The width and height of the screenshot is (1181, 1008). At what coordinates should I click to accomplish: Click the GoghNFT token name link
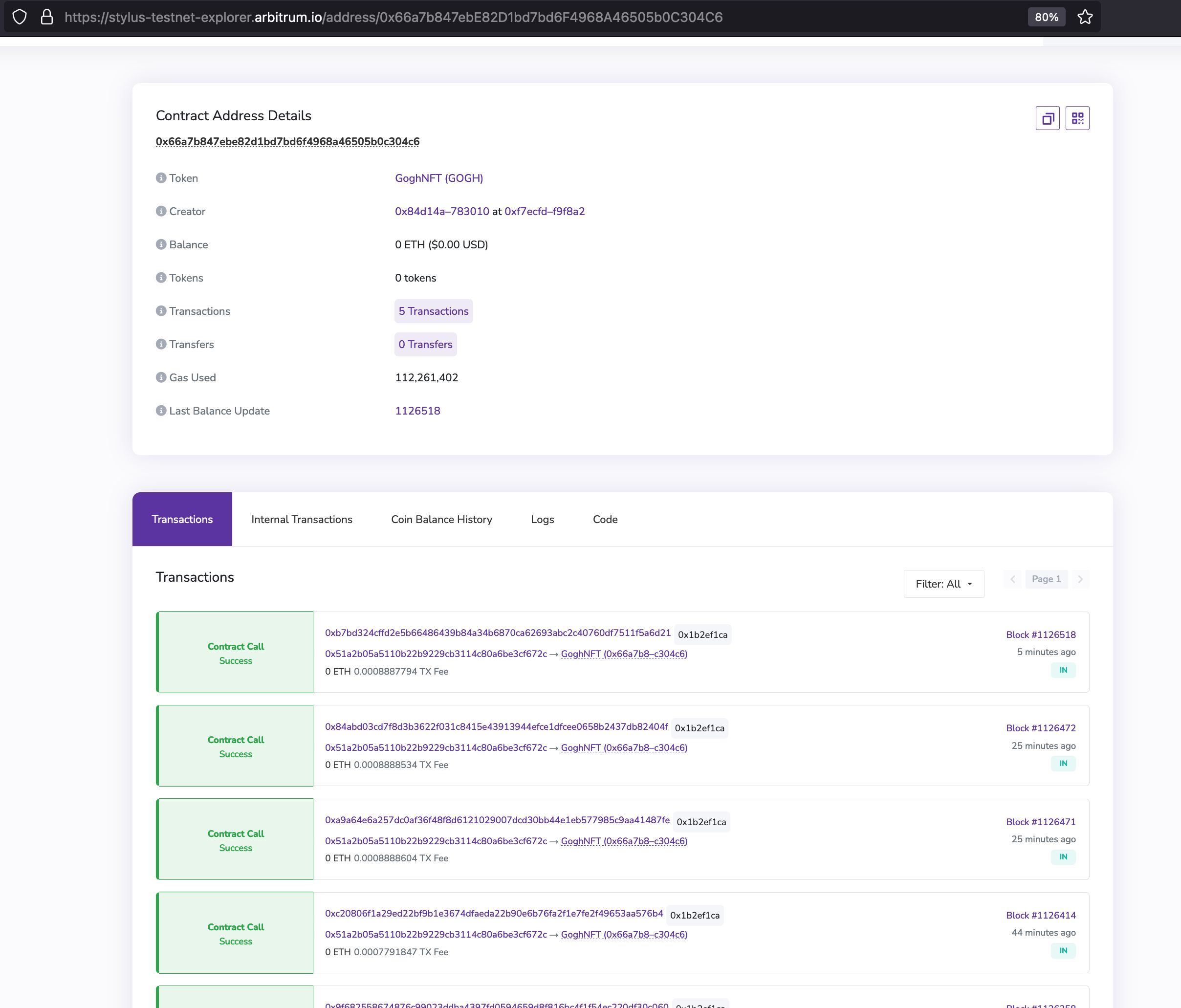[440, 178]
